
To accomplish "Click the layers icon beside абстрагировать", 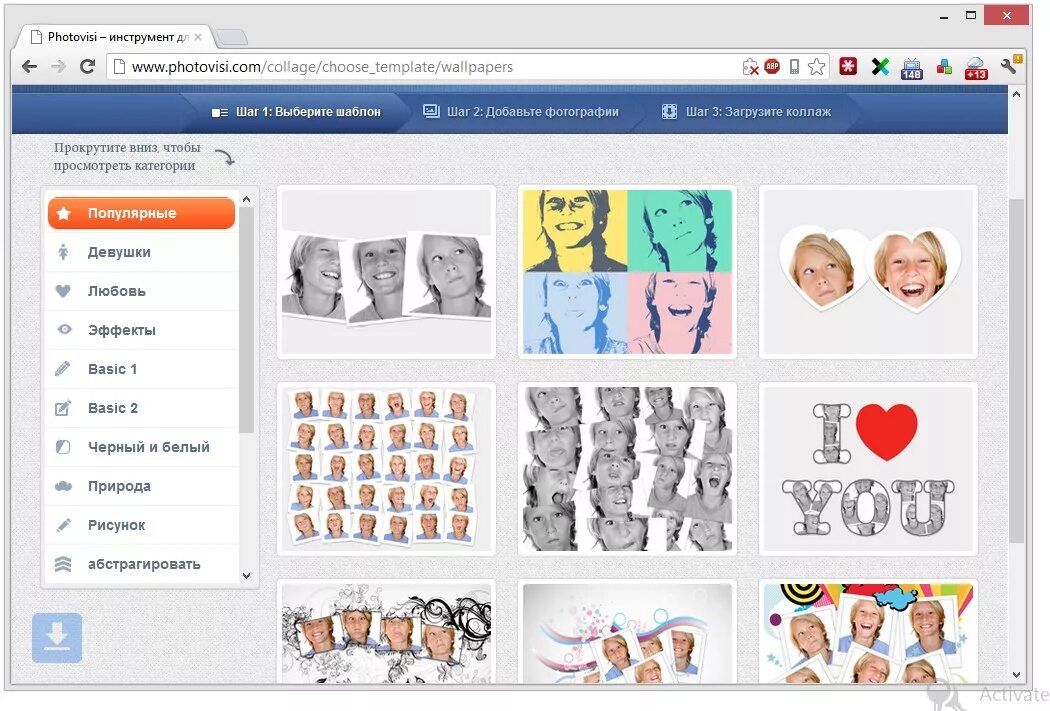I will pyautogui.click(x=63, y=564).
